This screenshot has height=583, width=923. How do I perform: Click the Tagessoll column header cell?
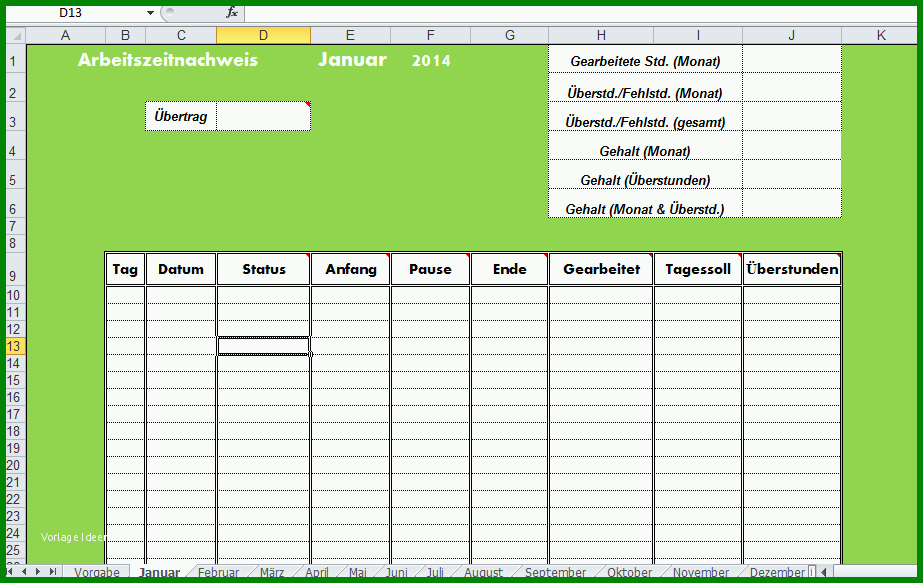coord(698,269)
